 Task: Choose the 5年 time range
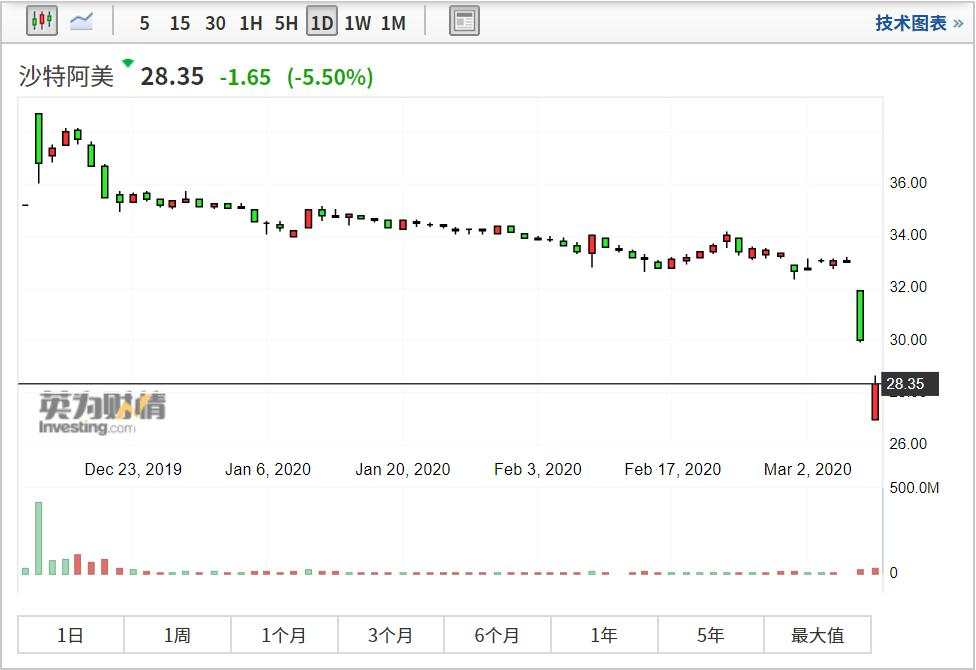click(x=711, y=635)
